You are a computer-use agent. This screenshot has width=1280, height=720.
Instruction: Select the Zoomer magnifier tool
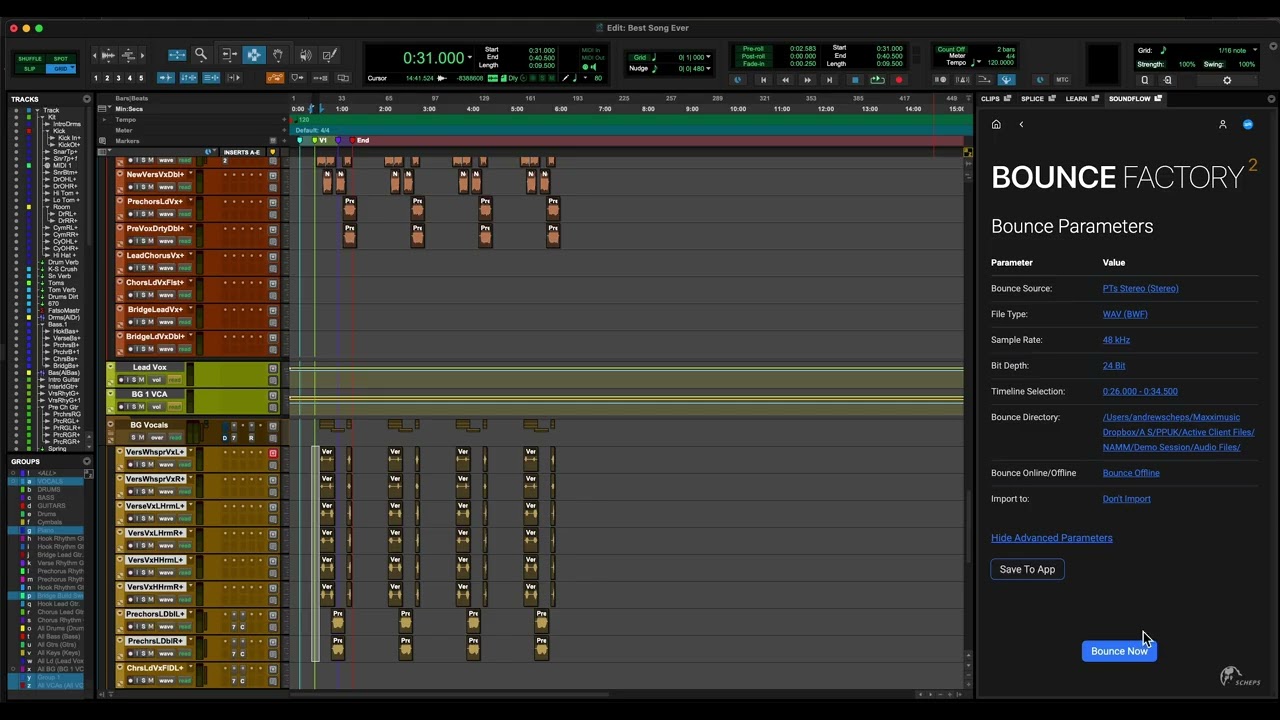pos(201,55)
